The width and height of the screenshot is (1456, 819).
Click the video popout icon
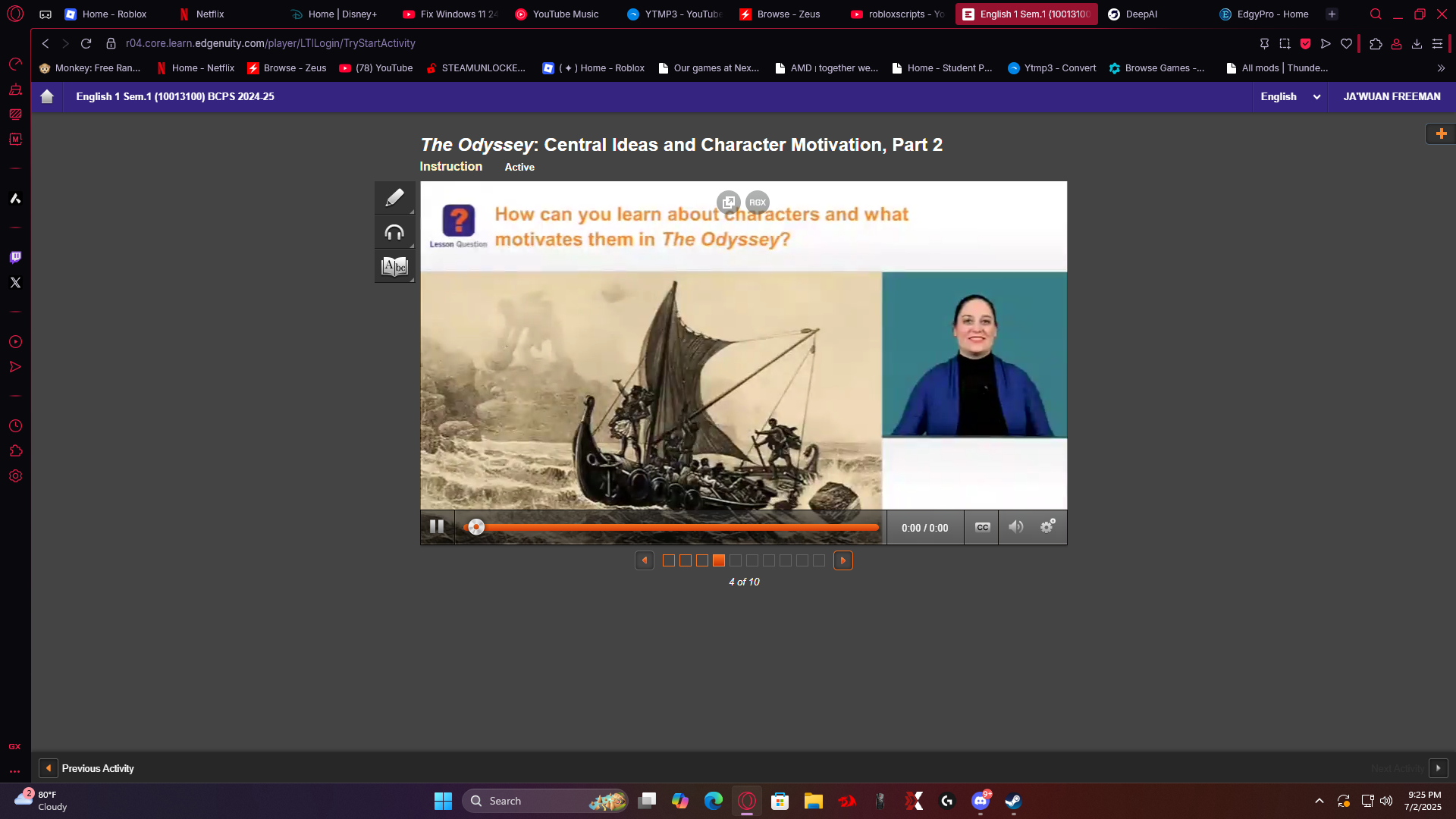(729, 202)
